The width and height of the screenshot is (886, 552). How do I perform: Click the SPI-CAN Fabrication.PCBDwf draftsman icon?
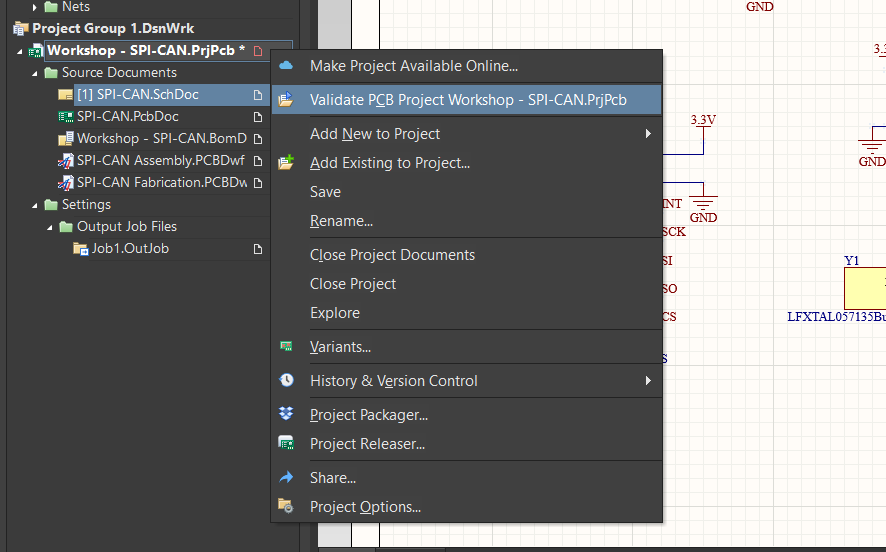[66, 183]
